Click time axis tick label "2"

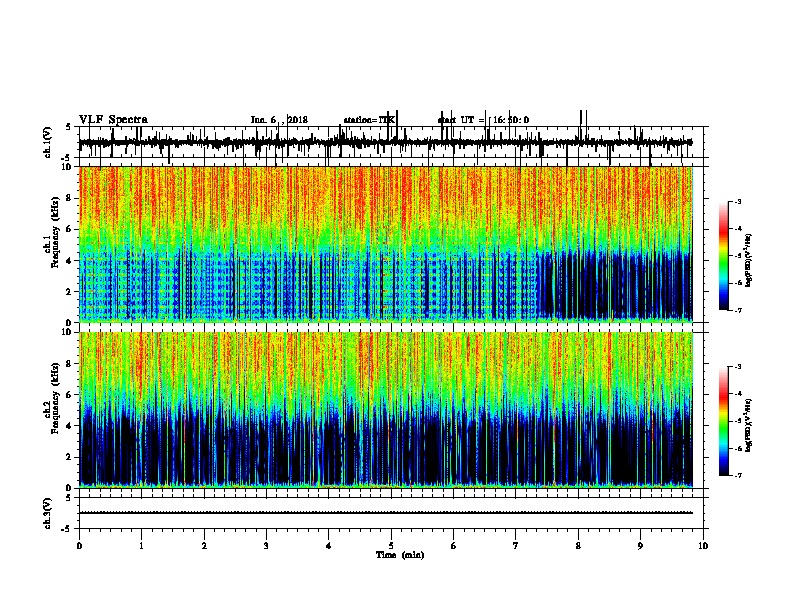pos(204,545)
